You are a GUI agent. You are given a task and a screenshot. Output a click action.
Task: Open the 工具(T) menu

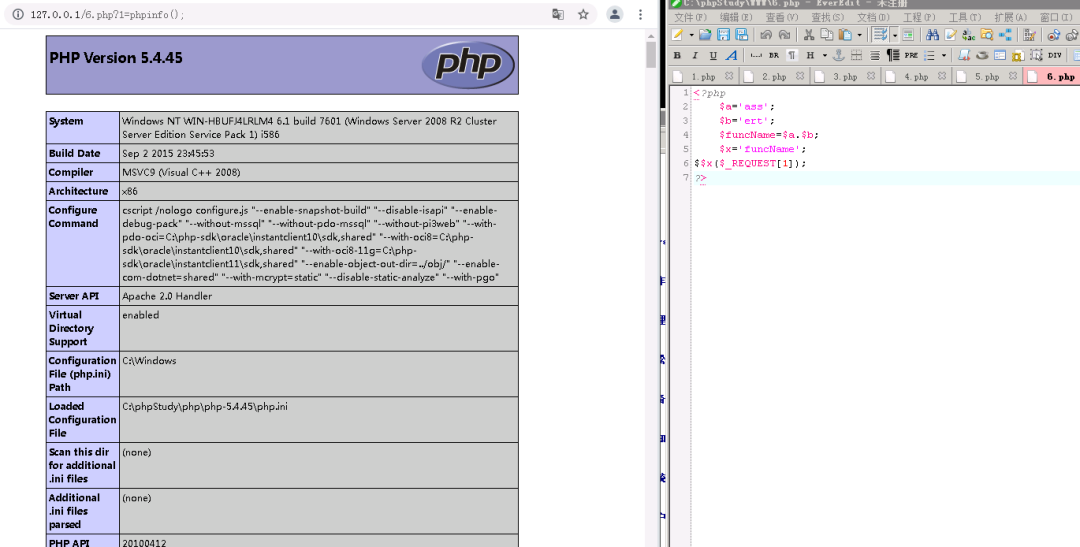tap(965, 17)
